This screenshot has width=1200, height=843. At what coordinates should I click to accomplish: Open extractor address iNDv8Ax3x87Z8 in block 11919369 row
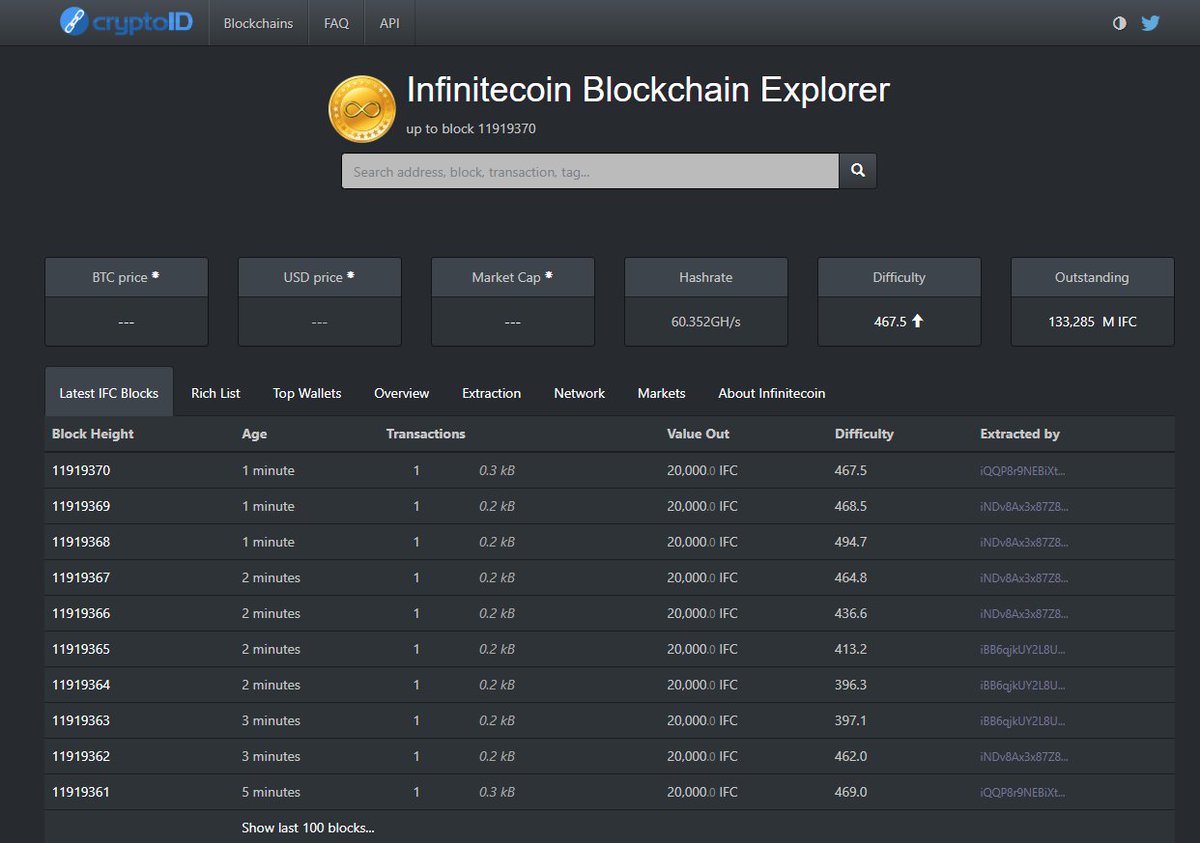point(1024,507)
